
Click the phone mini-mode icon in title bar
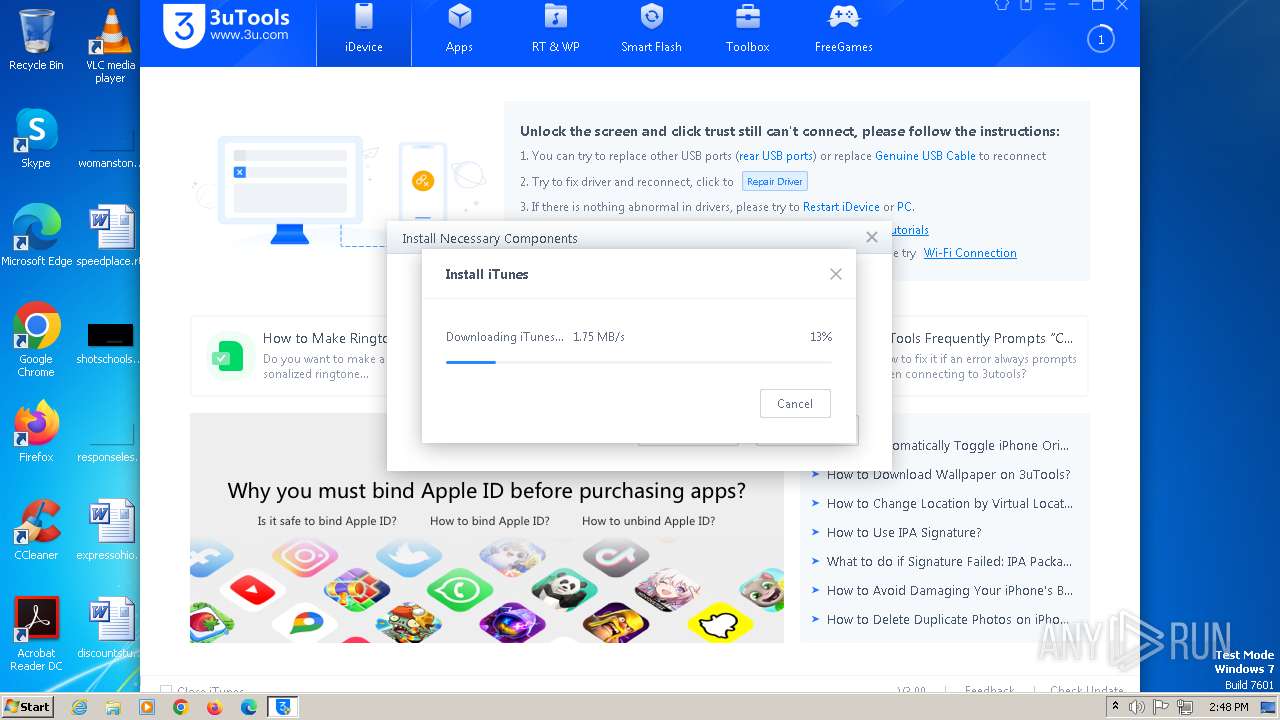pos(1026,5)
